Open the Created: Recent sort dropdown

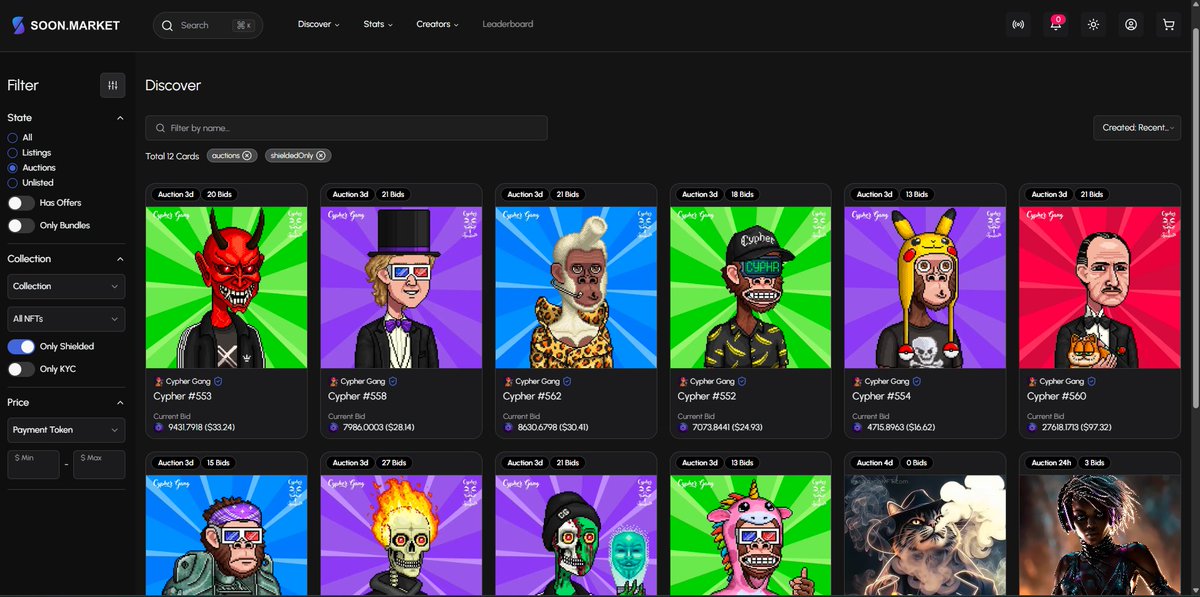pyautogui.click(x=1138, y=128)
